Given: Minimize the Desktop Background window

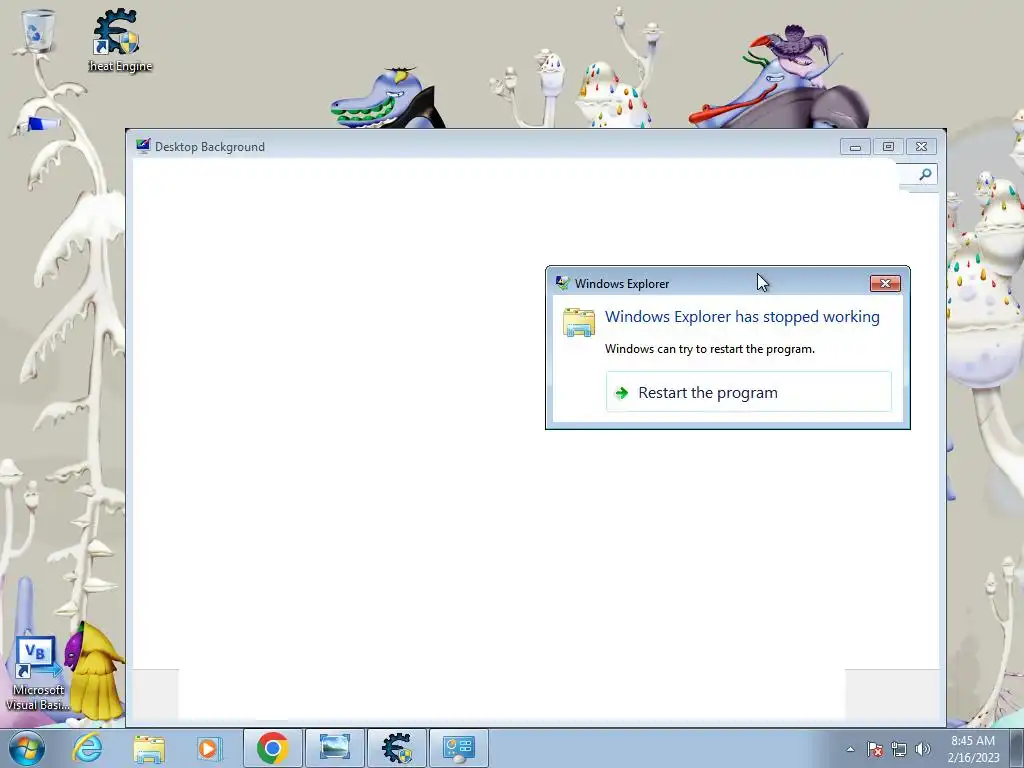Looking at the screenshot, I should [855, 147].
